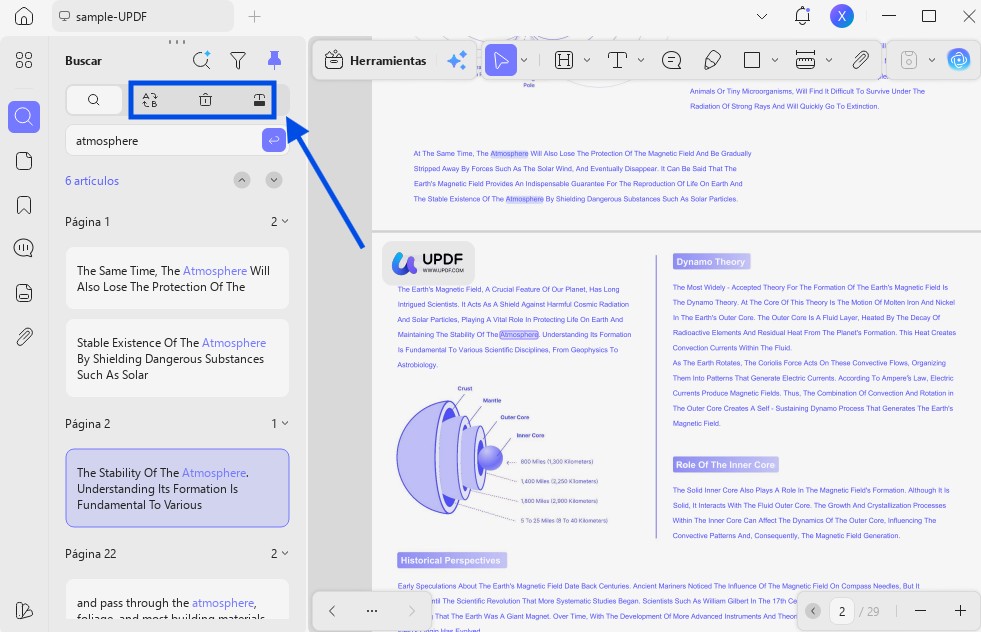Open the search filter funnel icon
Viewport: 981px width, 632px height.
click(x=238, y=61)
